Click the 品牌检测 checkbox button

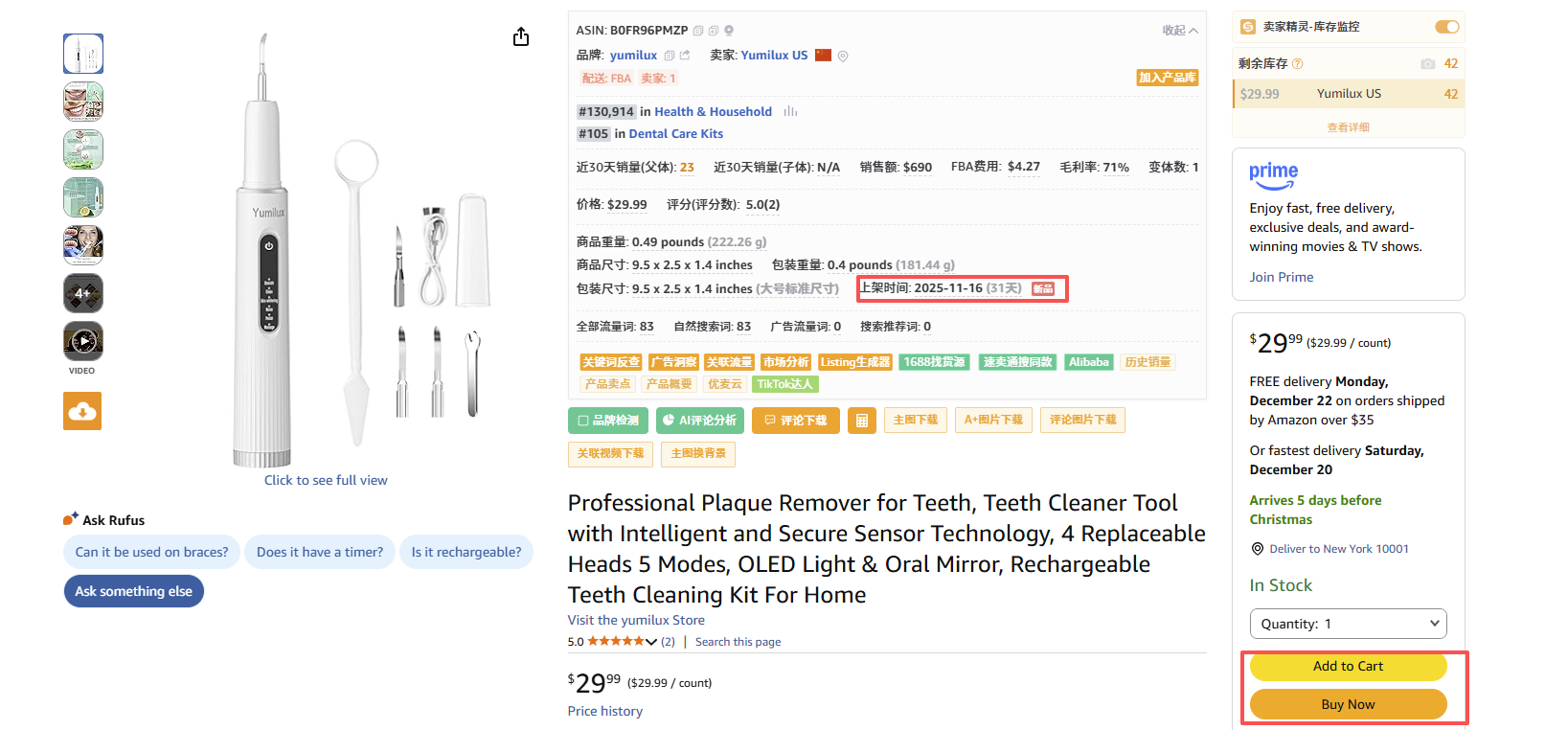tap(608, 421)
